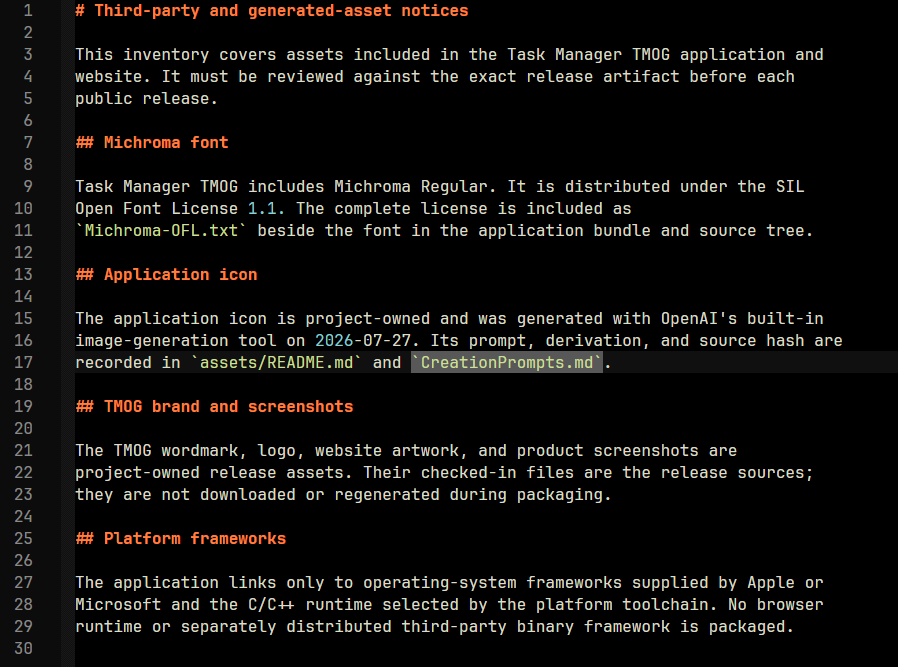Click the date 2026-07-27 in line 16
Viewport: 898px width, 667px height.
(363, 341)
